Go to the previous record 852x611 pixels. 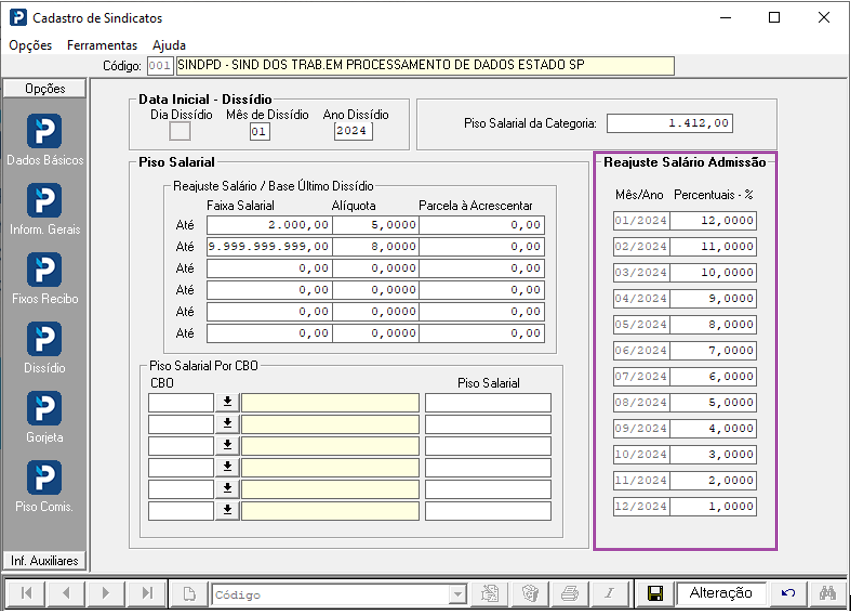coord(66,593)
